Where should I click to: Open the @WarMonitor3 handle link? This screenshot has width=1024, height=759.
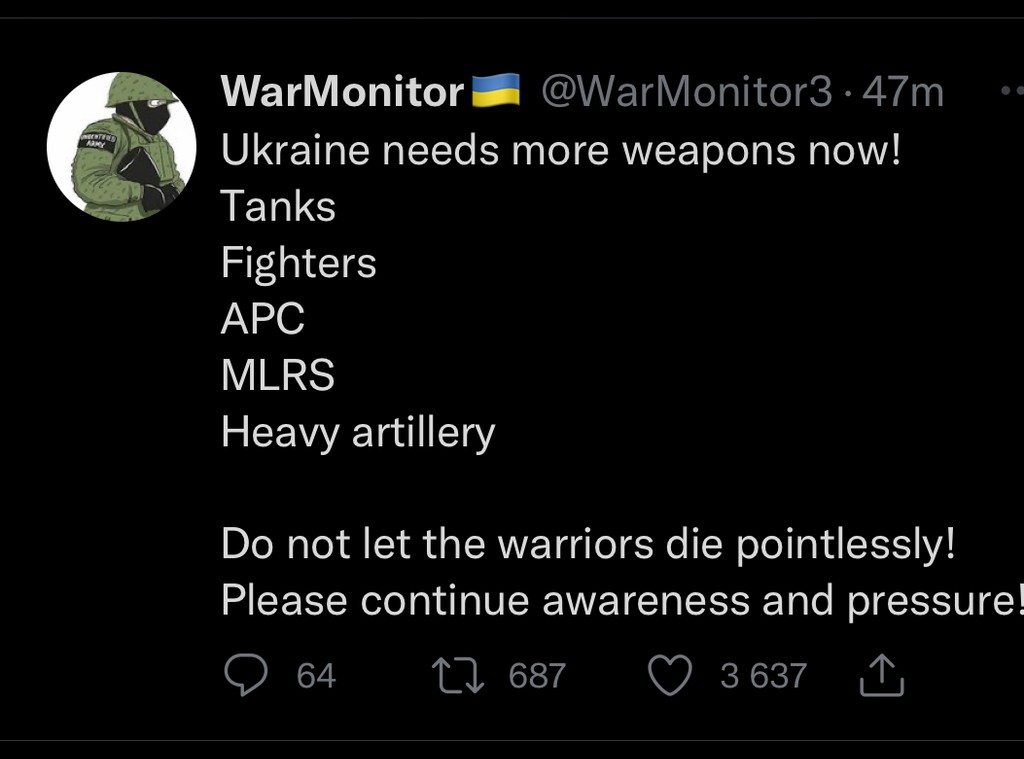pyautogui.click(x=687, y=92)
